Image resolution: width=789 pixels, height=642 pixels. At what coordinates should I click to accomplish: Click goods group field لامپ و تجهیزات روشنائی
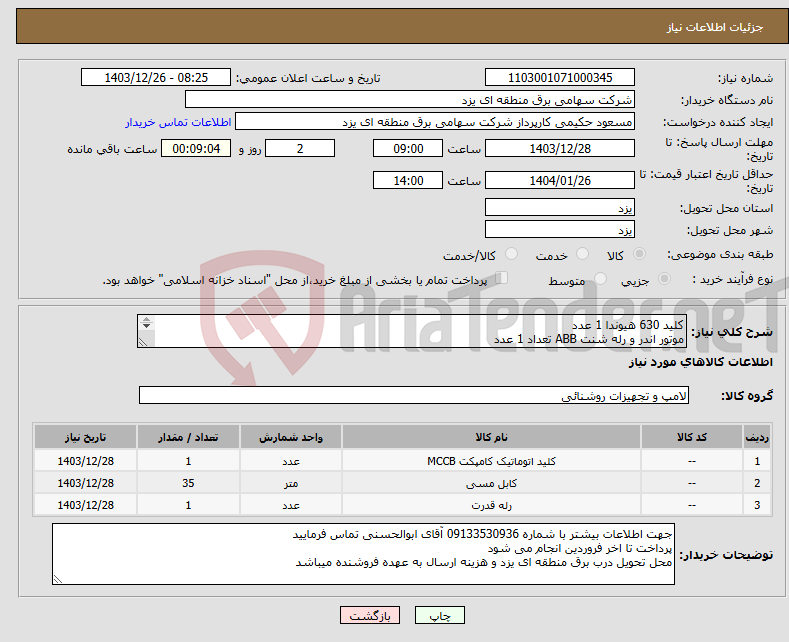pos(414,395)
